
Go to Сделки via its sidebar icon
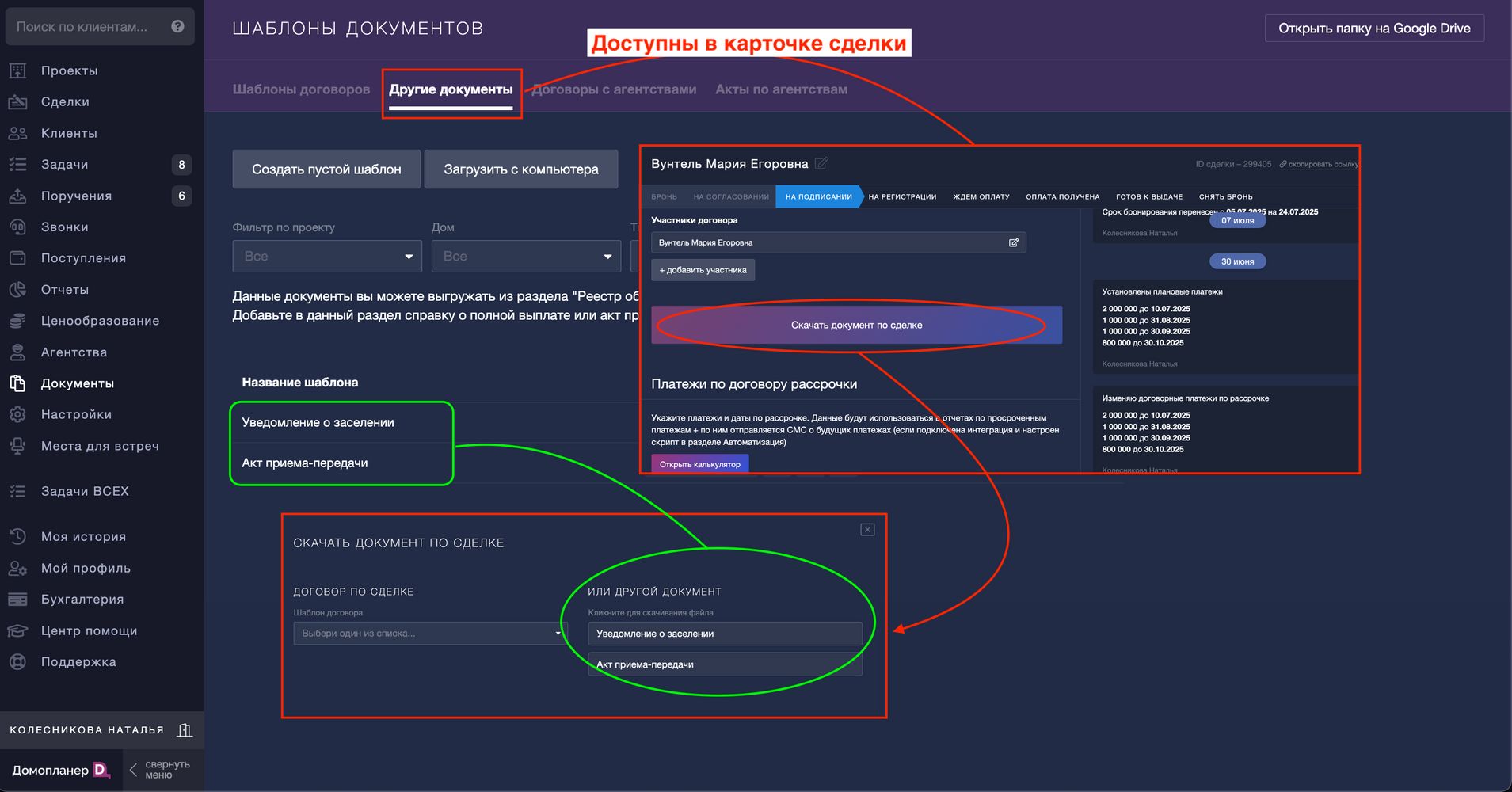(x=17, y=102)
